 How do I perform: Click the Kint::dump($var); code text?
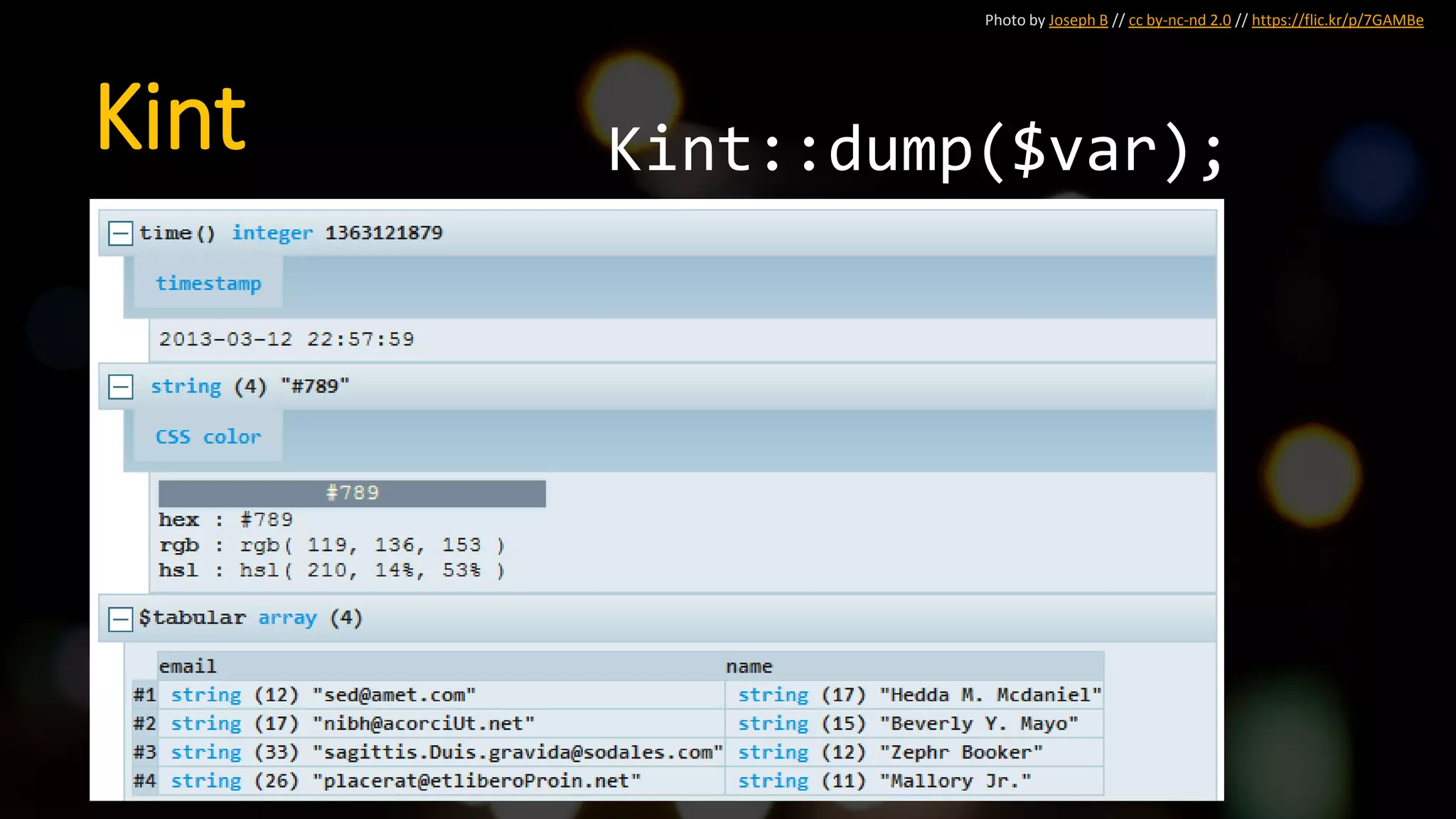916,151
